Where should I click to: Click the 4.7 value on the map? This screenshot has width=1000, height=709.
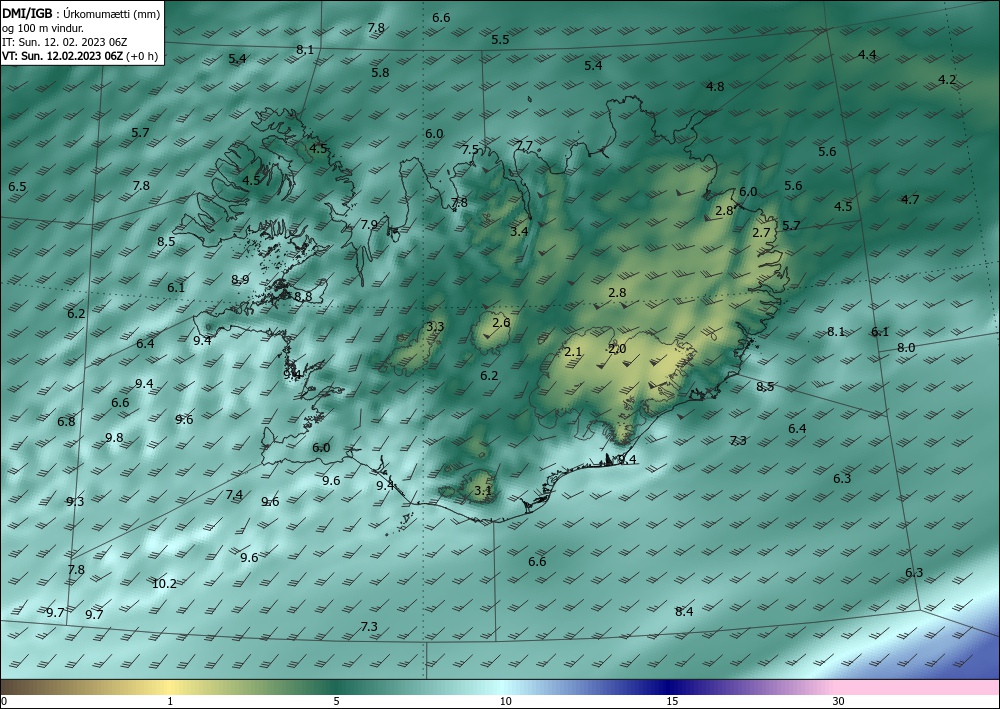click(910, 200)
